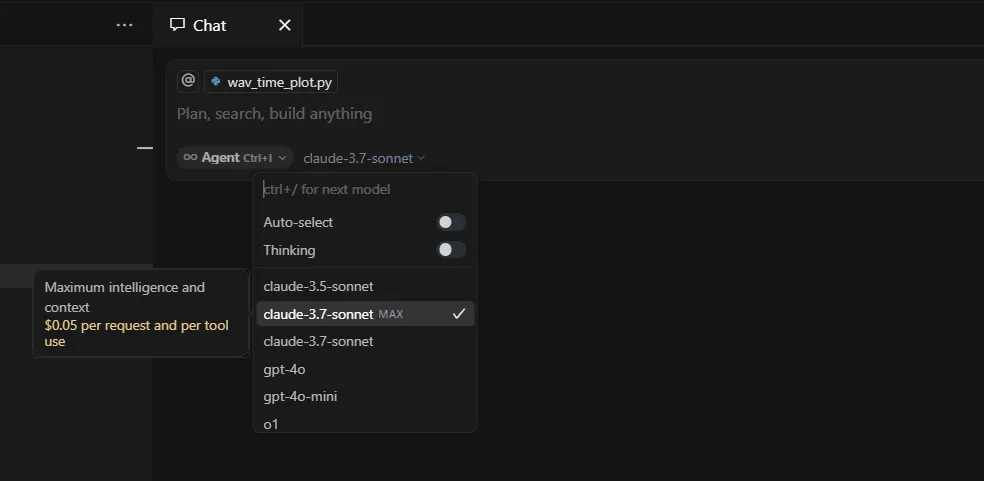
Task: Select the o1 model option
Action: point(365,423)
